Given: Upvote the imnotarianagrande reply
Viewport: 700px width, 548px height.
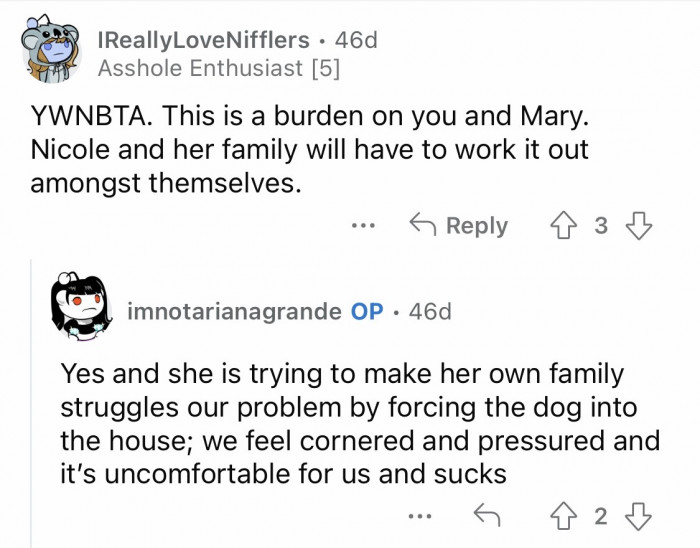Looking at the screenshot, I should point(564,516).
